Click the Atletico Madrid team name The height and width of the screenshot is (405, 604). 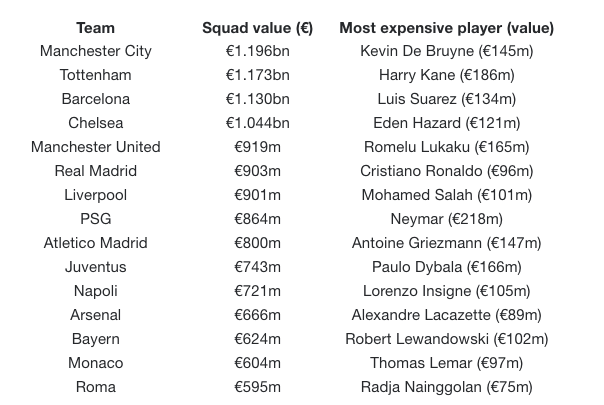click(x=96, y=243)
